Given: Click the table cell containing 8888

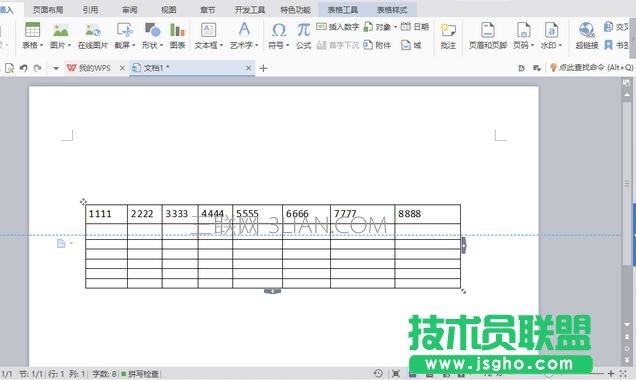Looking at the screenshot, I should (428, 214).
